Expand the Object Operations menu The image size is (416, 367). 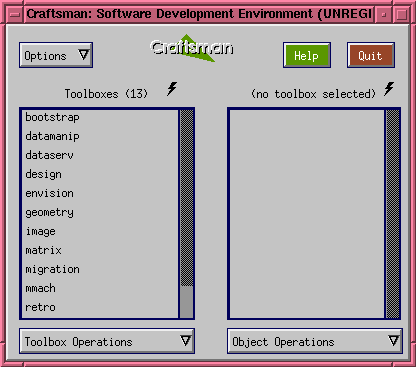[315, 341]
